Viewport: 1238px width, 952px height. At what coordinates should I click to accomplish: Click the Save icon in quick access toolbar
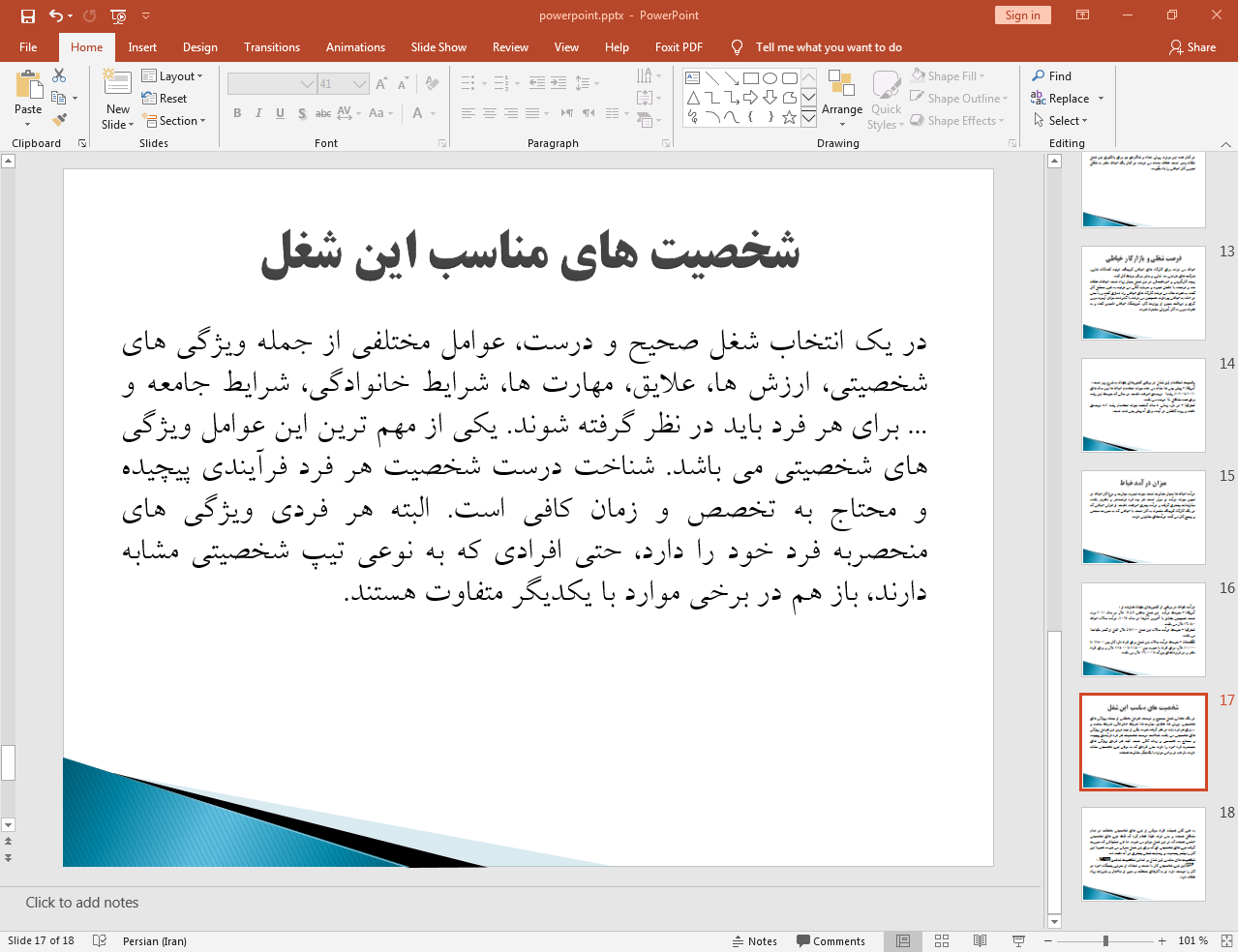pyautogui.click(x=27, y=15)
